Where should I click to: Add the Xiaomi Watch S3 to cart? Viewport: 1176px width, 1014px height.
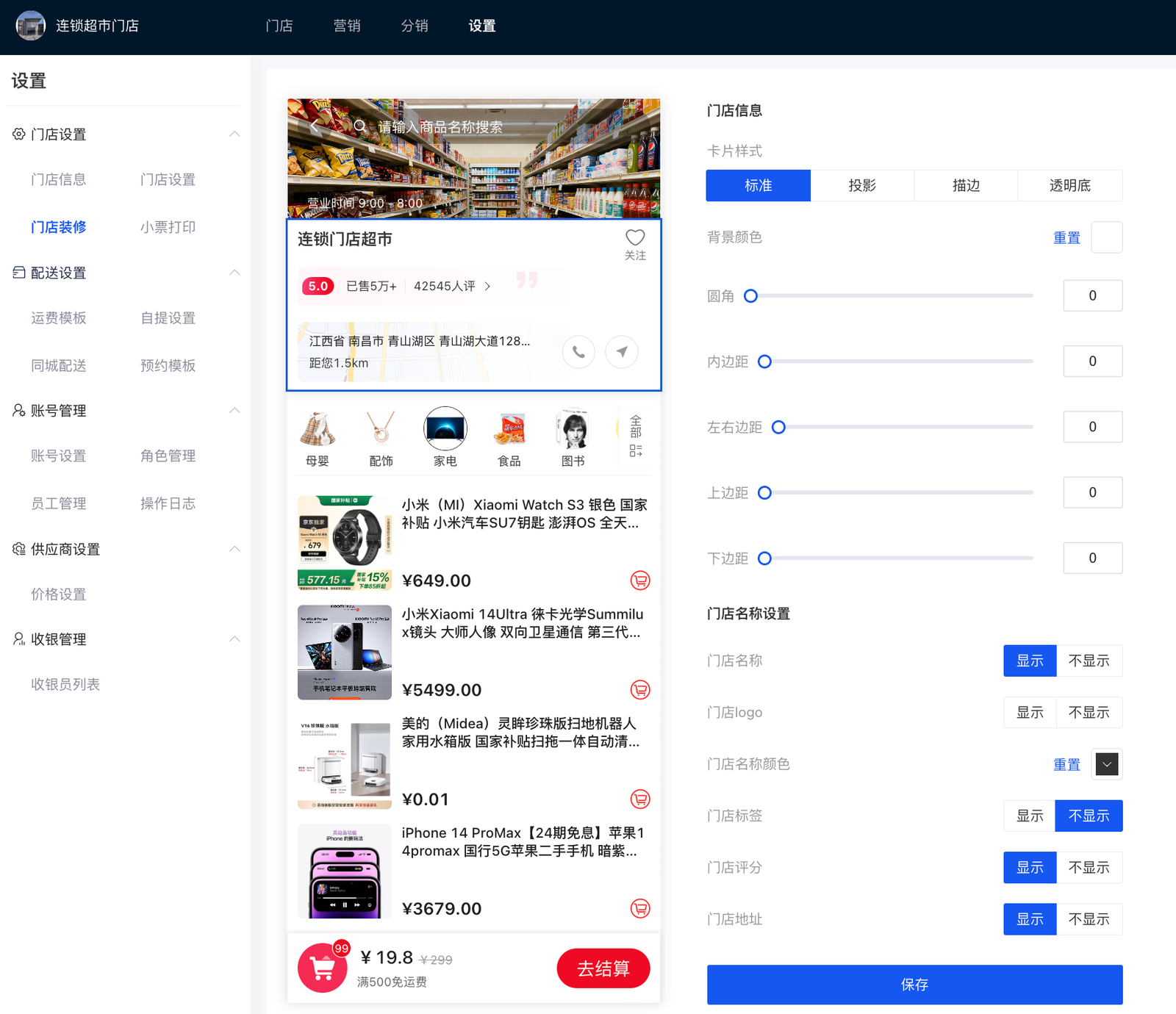click(640, 580)
